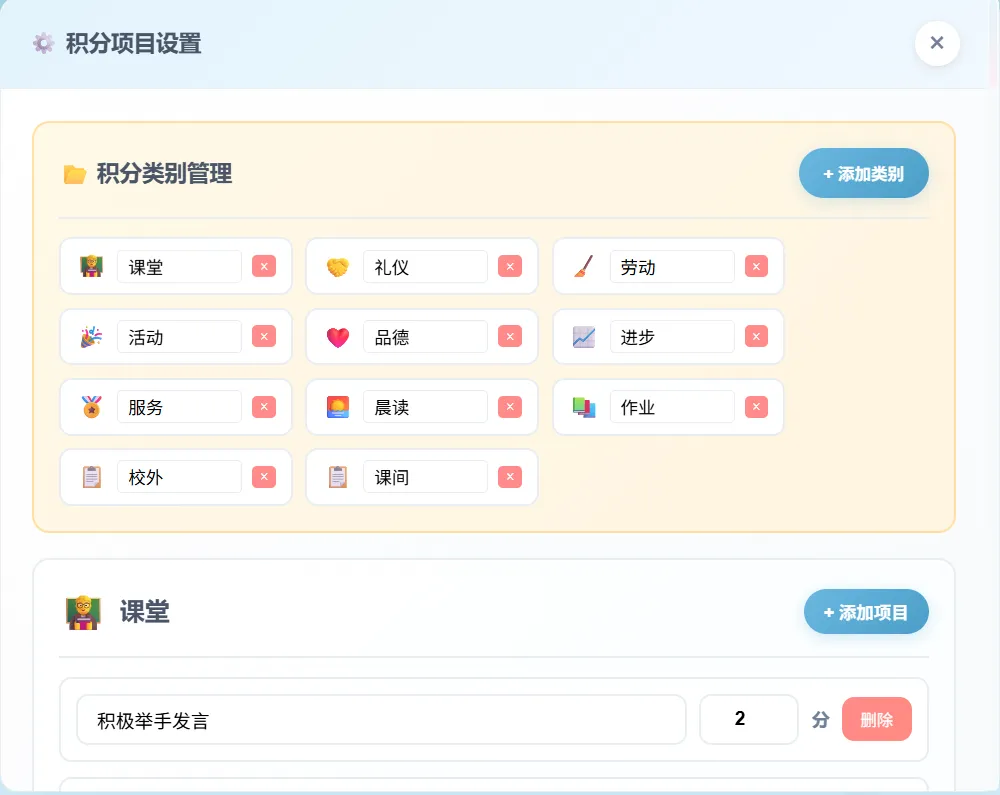Click the teacher emoji icon for 课堂 category
This screenshot has height=795, width=1000.
[91, 266]
